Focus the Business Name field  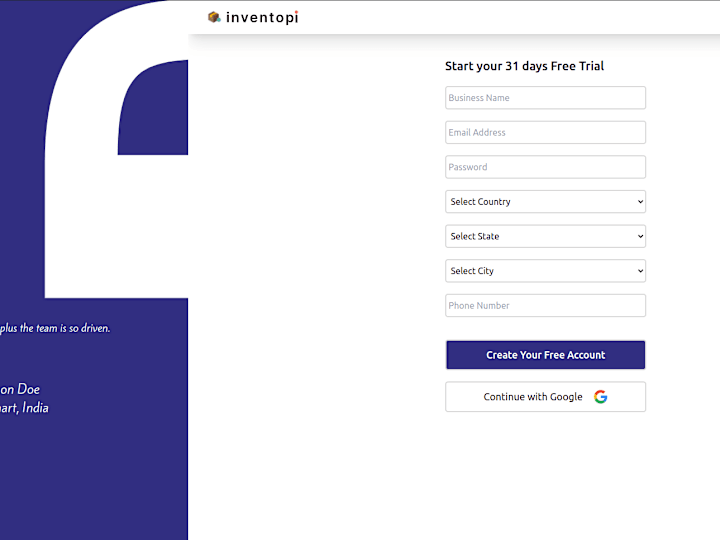point(545,98)
